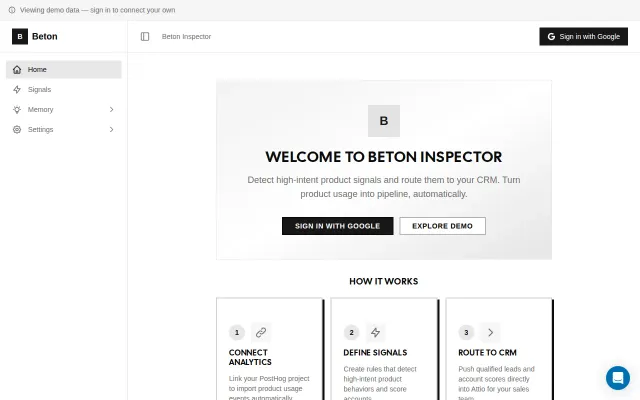Click the step 3 number badge
The image size is (640, 400).
(x=466, y=333)
